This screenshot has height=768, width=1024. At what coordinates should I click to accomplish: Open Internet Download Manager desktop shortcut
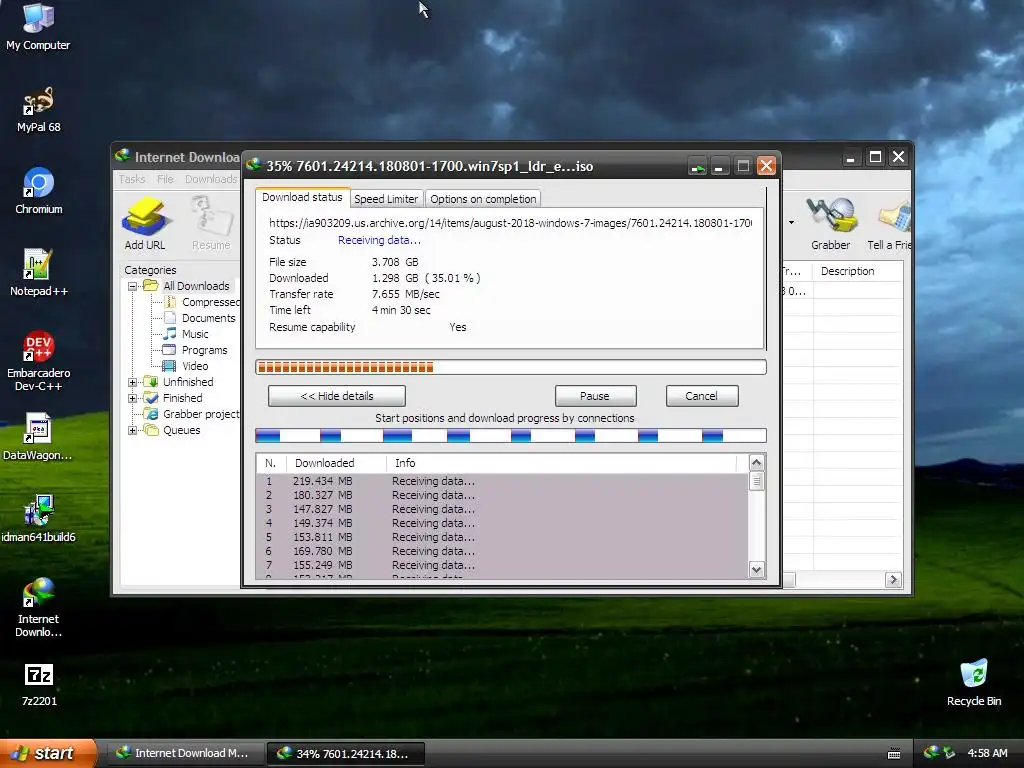click(38, 607)
